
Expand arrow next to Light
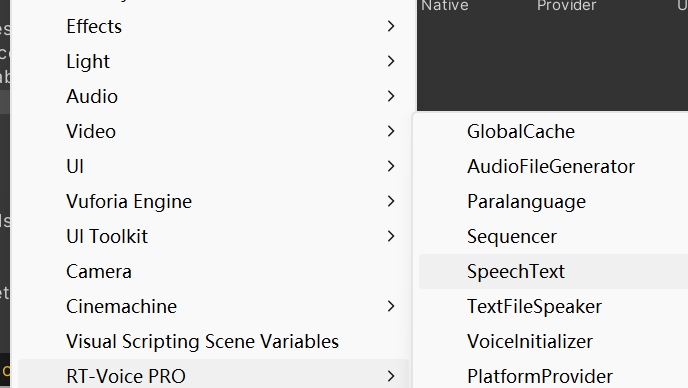coord(391,61)
